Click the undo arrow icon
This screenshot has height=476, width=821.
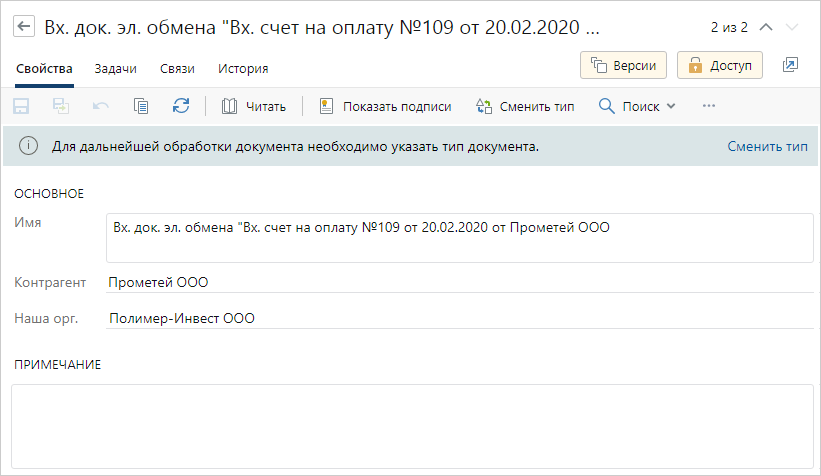(101, 106)
